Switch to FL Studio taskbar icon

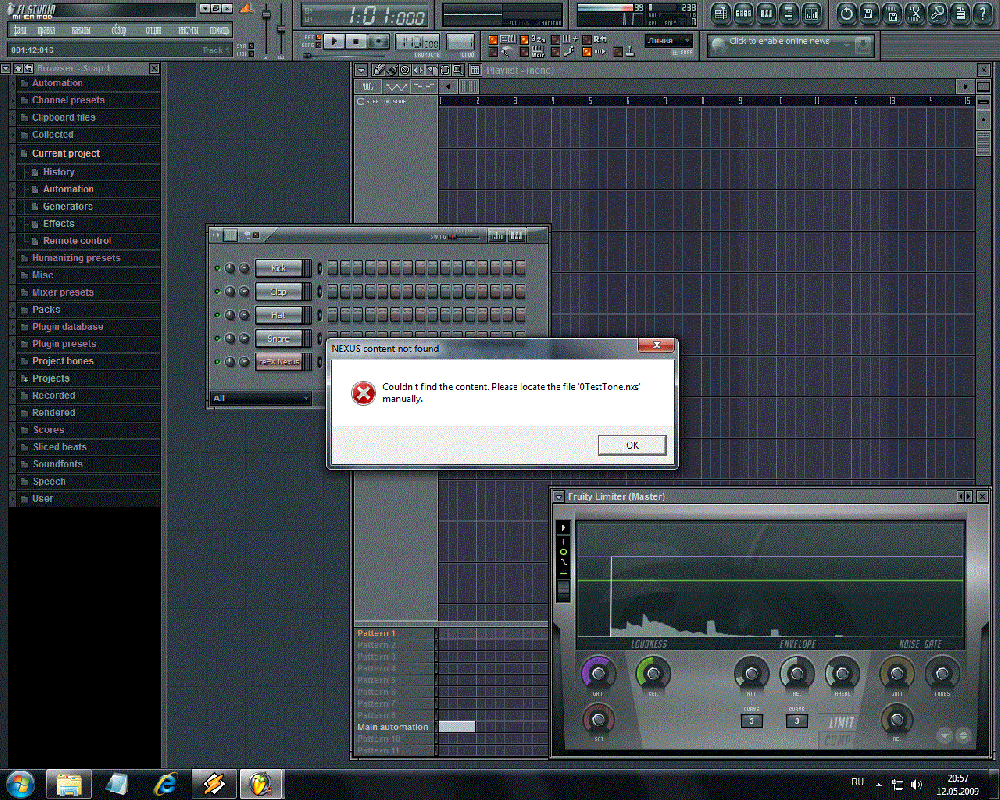coord(261,784)
